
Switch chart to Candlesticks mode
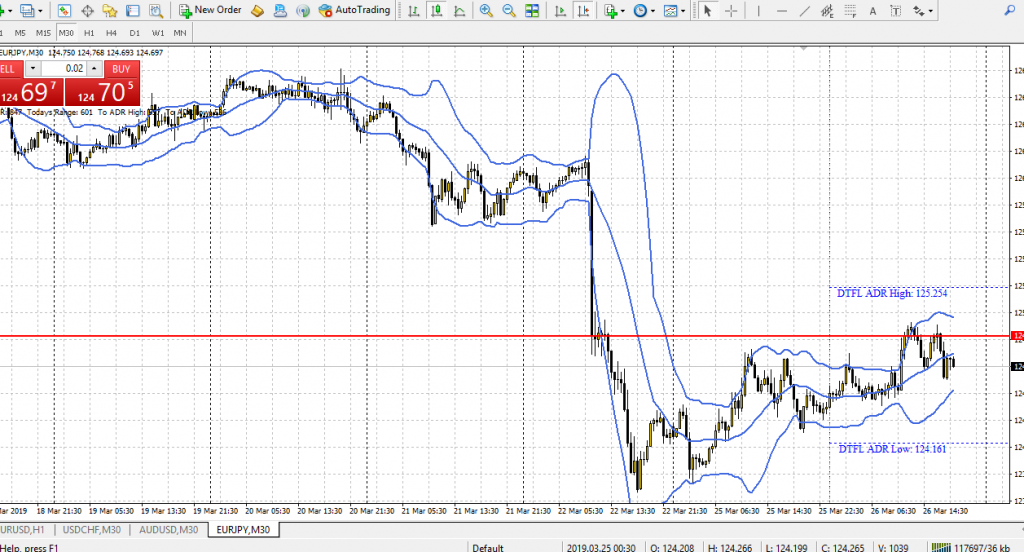point(436,10)
